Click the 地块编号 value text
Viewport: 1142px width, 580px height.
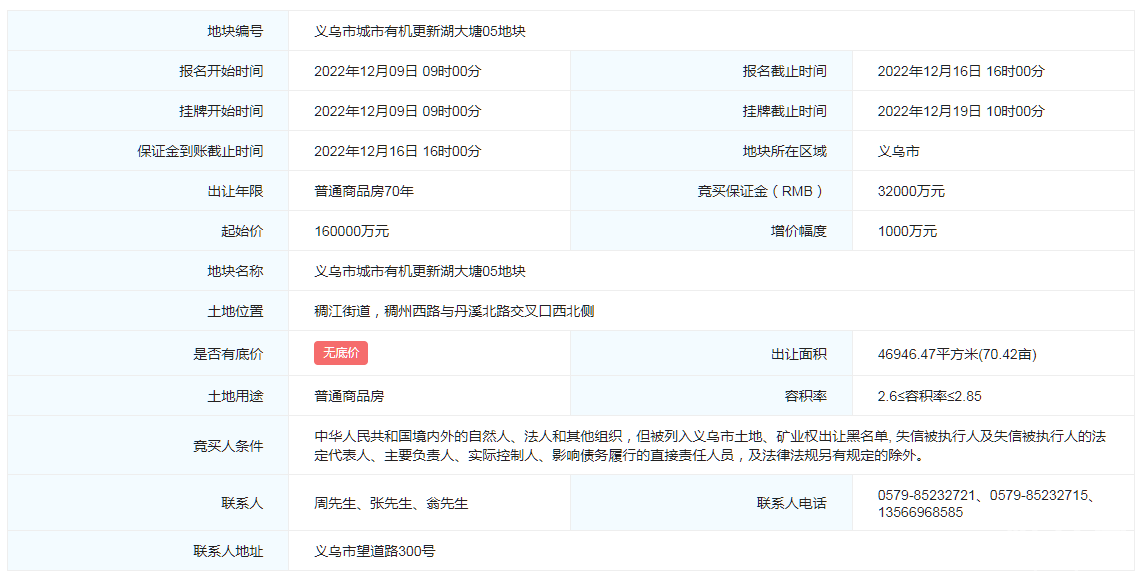[420, 31]
